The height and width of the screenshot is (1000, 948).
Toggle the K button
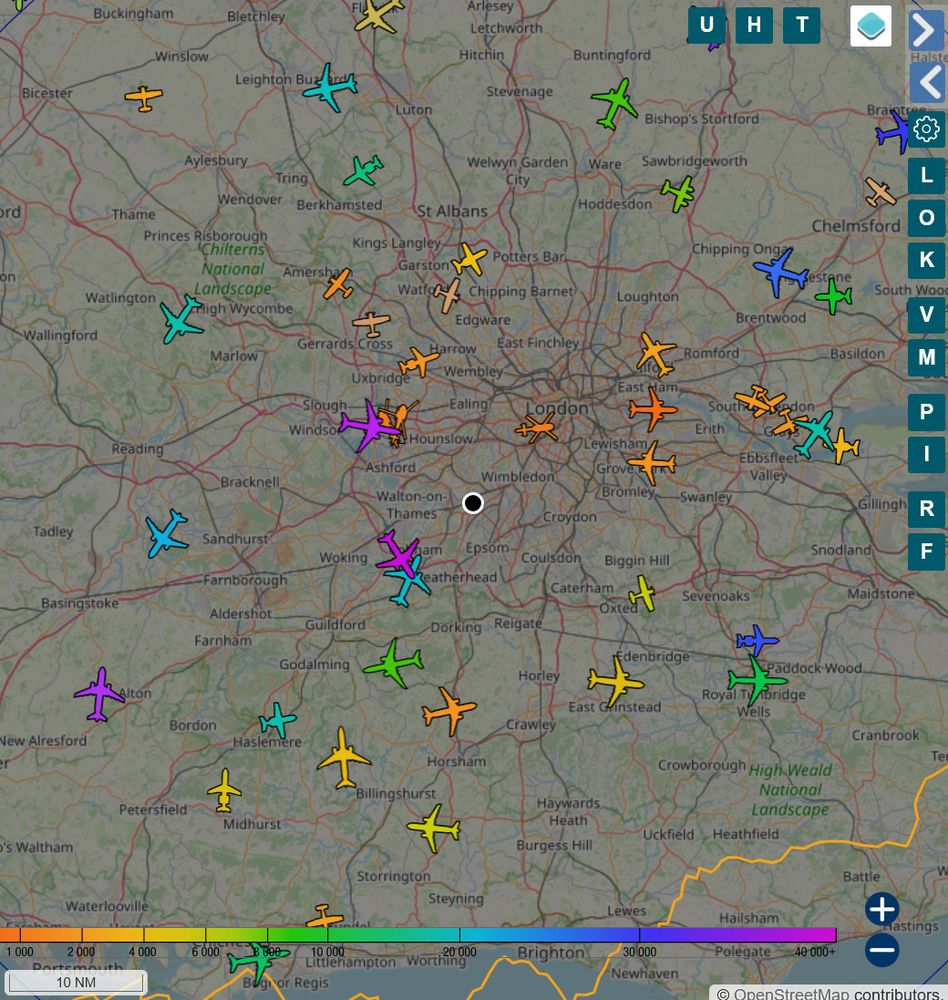click(x=926, y=260)
